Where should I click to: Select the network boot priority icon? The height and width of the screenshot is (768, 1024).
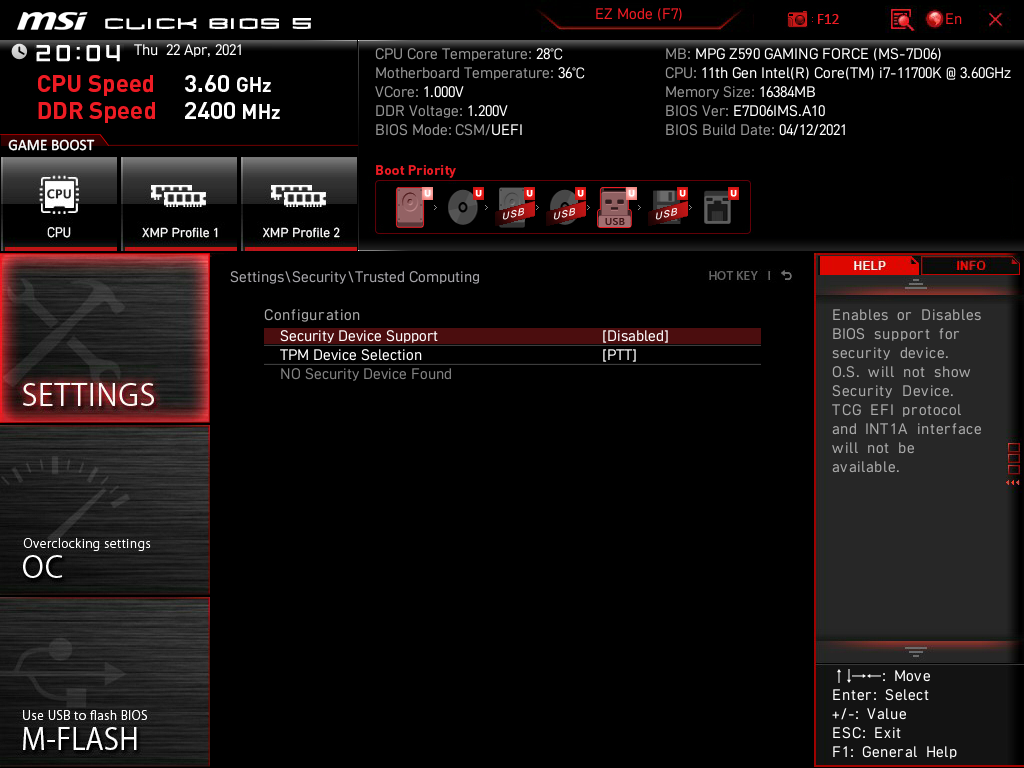(720, 207)
